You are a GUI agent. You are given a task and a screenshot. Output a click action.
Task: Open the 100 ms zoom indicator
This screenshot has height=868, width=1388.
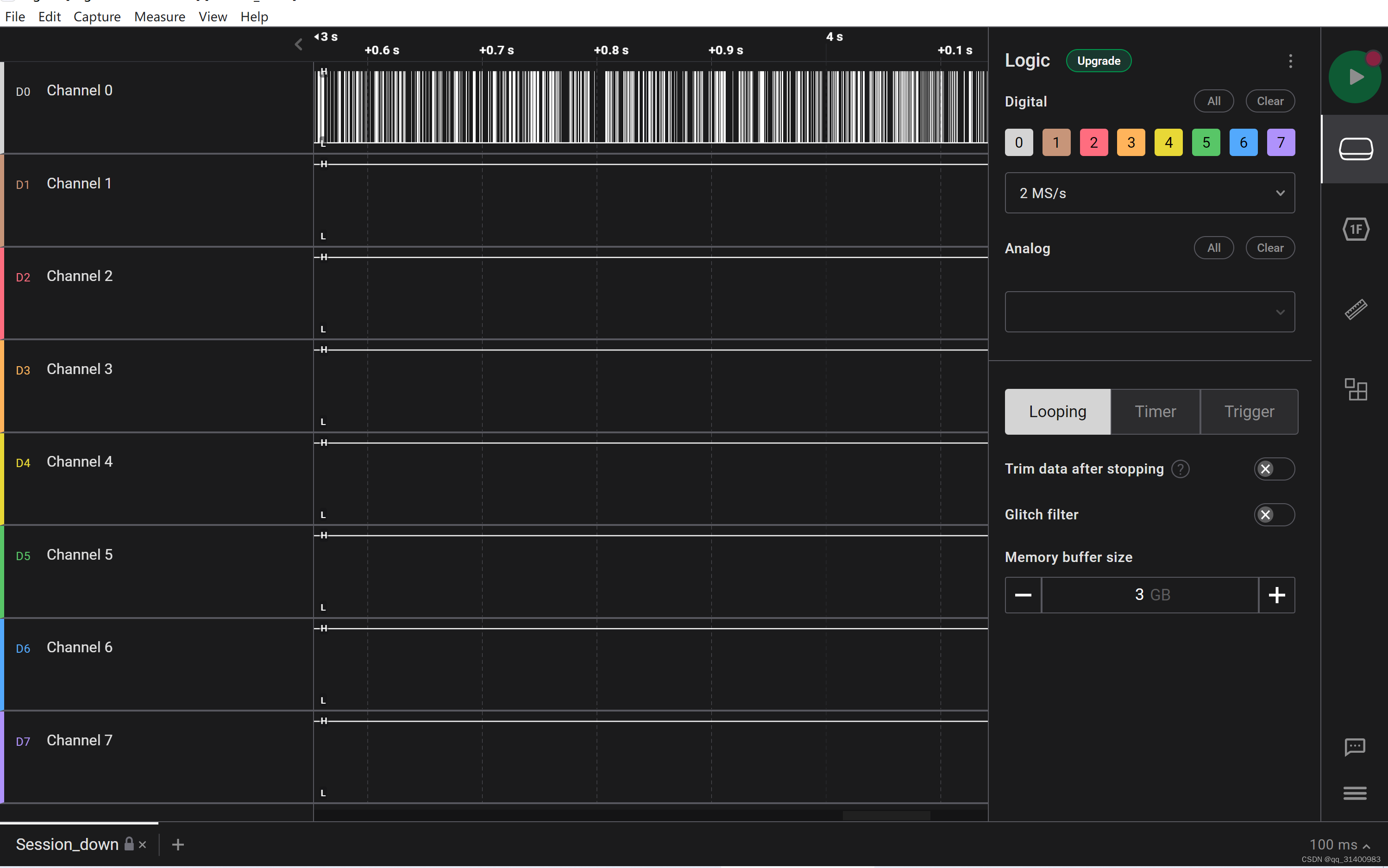[1339, 844]
